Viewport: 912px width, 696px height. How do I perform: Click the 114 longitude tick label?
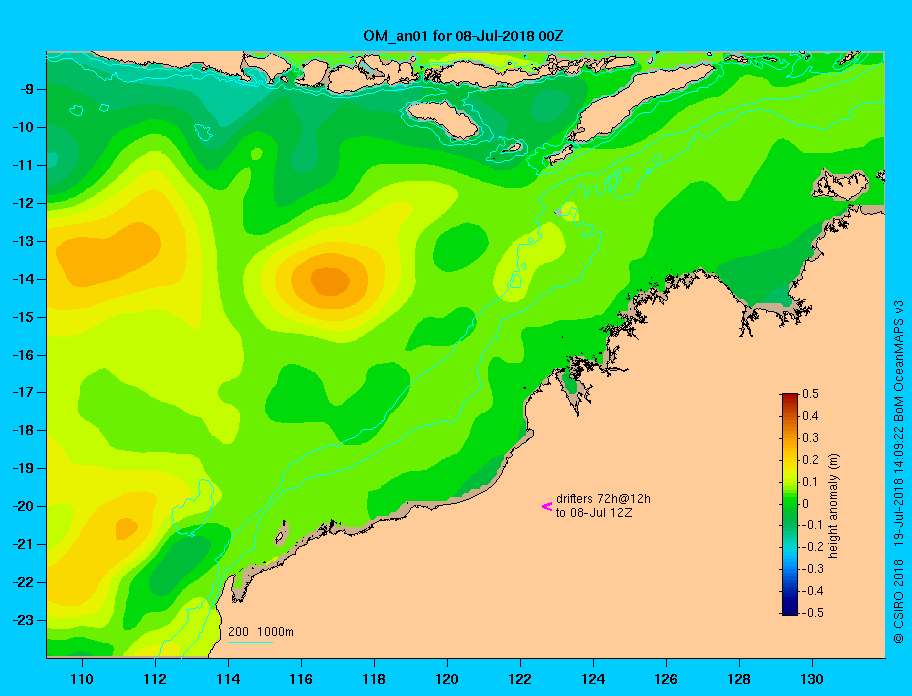(228, 679)
